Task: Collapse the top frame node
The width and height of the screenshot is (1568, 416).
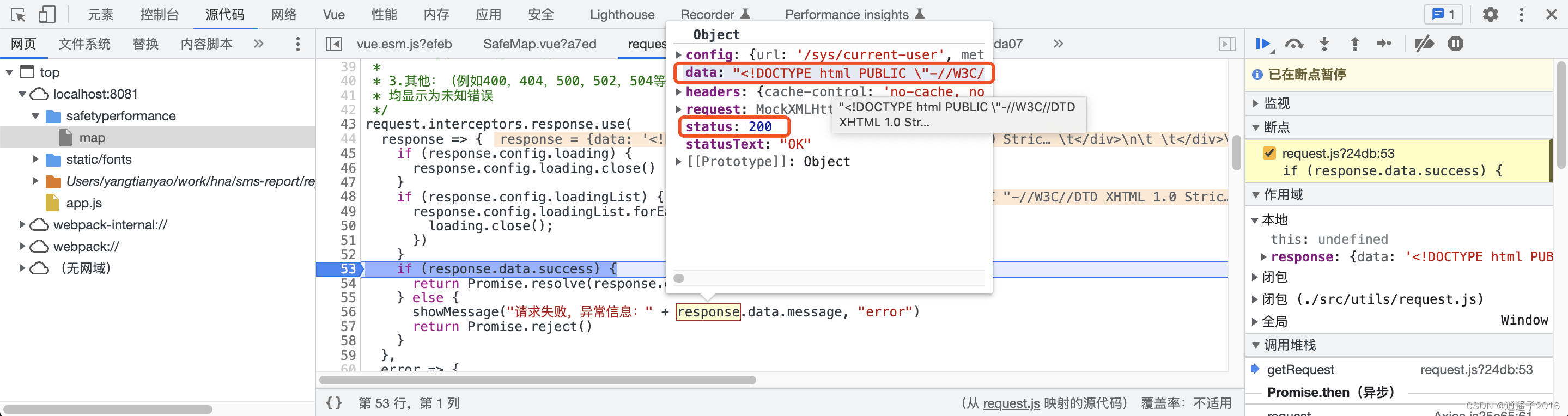Action: tap(10, 72)
